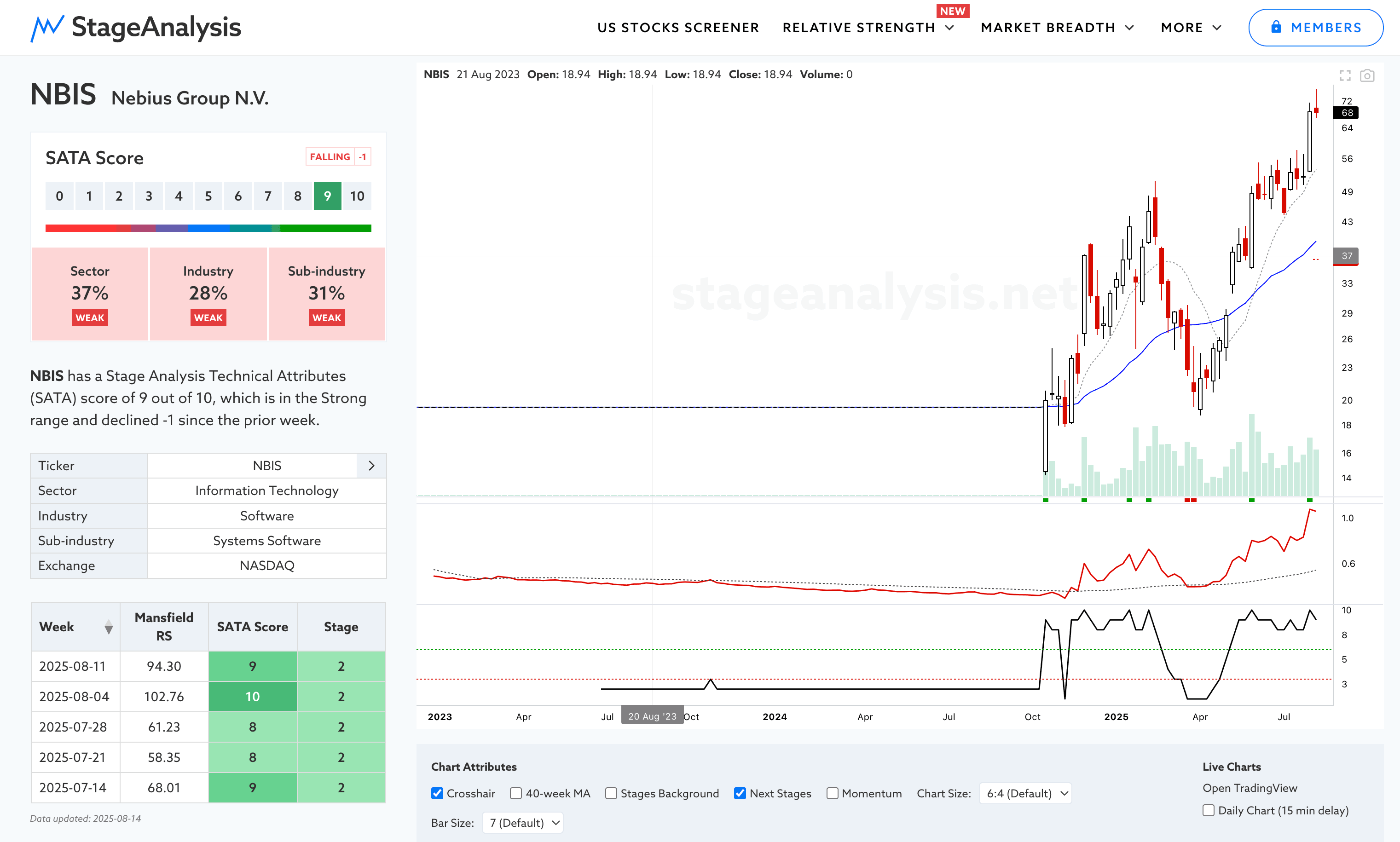Click the Members button
Screen dimensions: 1400x842
point(1315,27)
